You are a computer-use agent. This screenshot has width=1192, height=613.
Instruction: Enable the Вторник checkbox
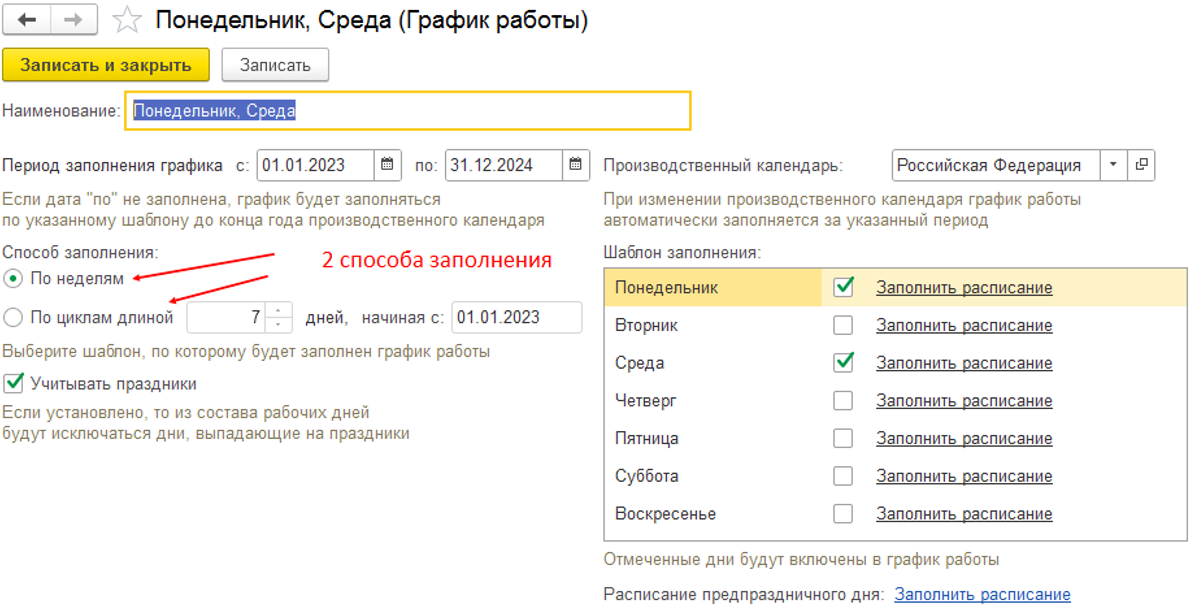click(x=843, y=325)
